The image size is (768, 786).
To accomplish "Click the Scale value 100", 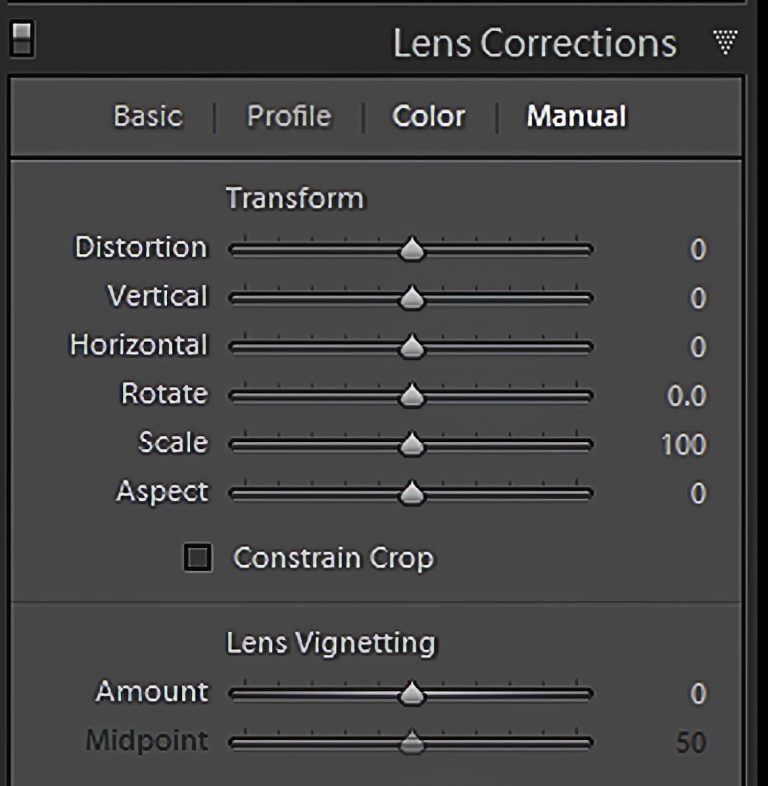I will point(684,444).
